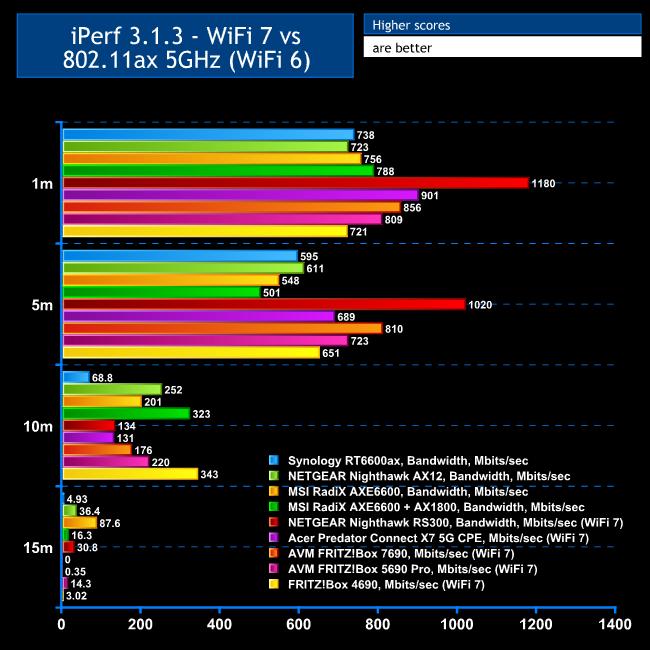Click the 810 orange bar at 5m
Viewport: 650px width, 650px height.
pyautogui.click(x=223, y=328)
